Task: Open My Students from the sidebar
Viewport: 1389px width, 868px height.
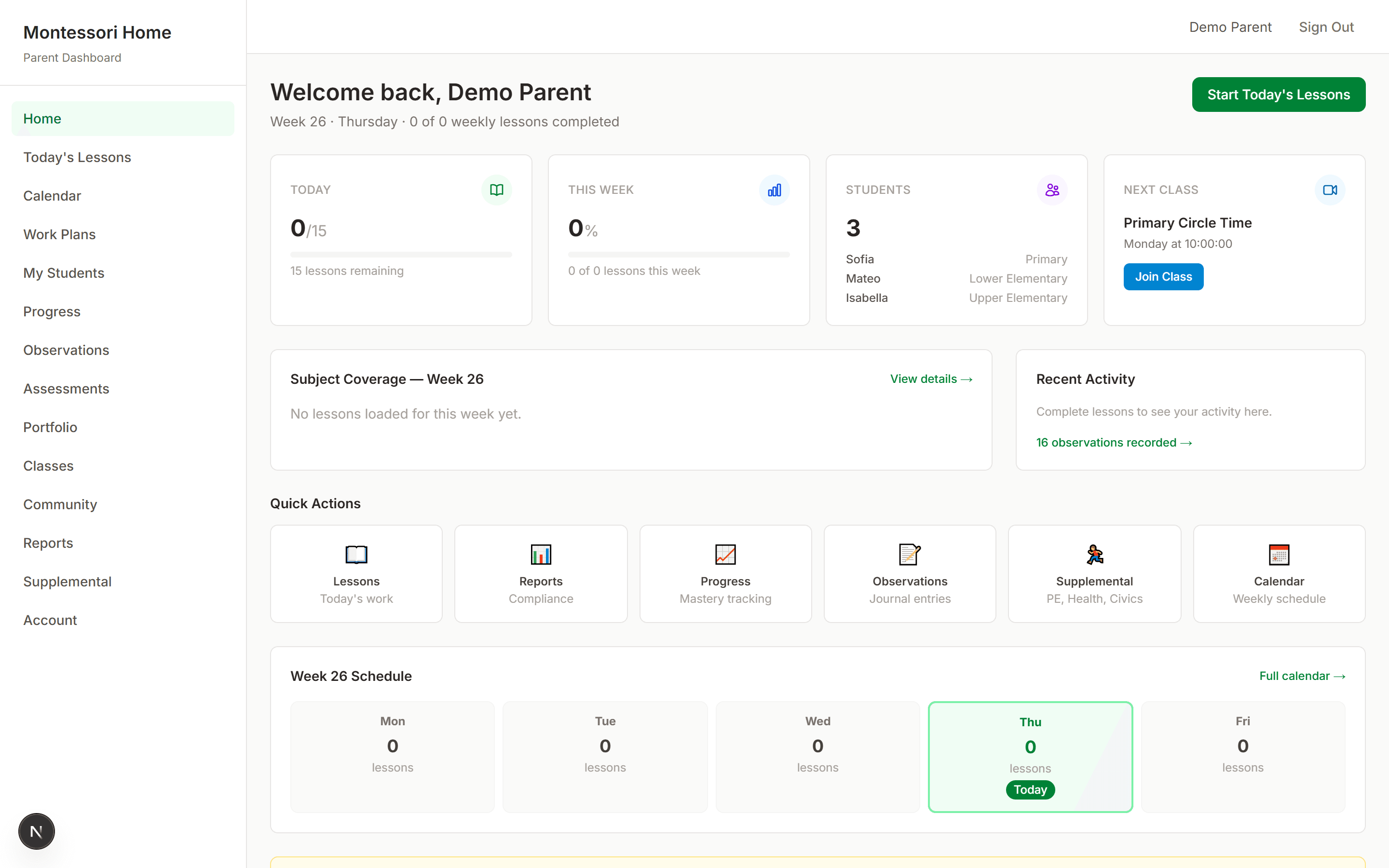Action: (x=64, y=272)
